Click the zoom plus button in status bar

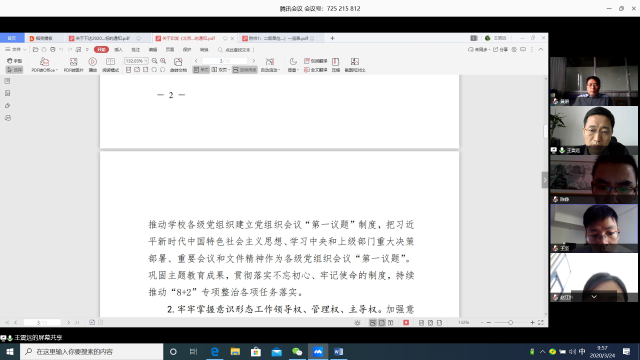pos(532,322)
